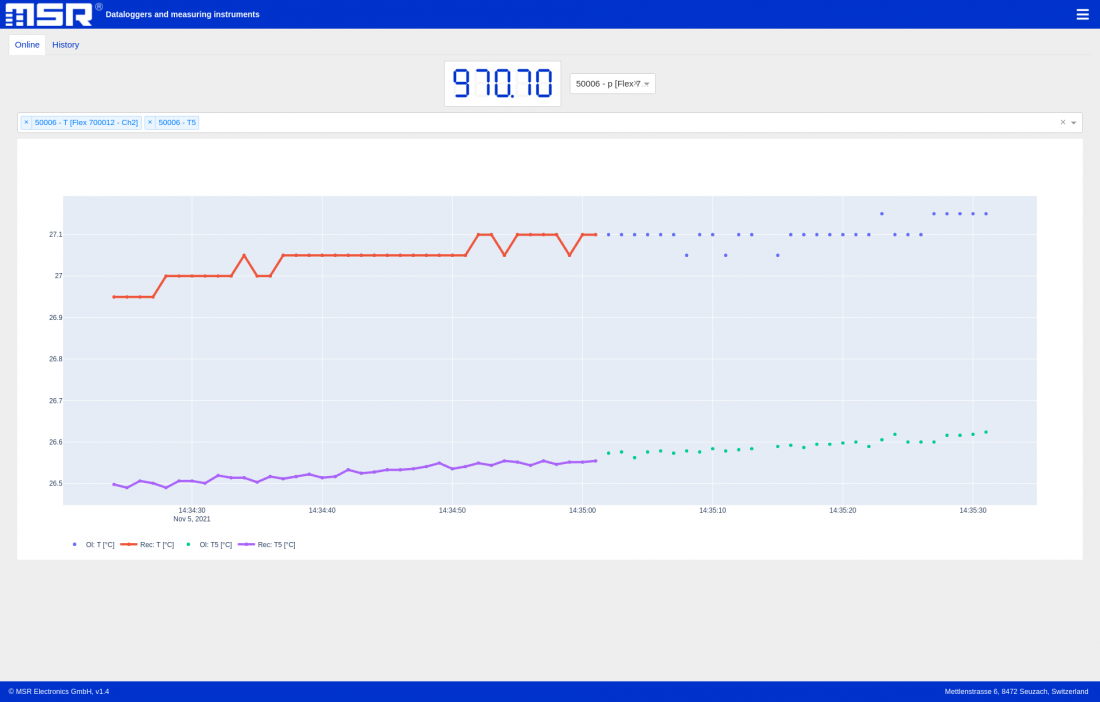
Task: Click the Mettlenstrasse 6 address in footer
Action: click(1016, 691)
